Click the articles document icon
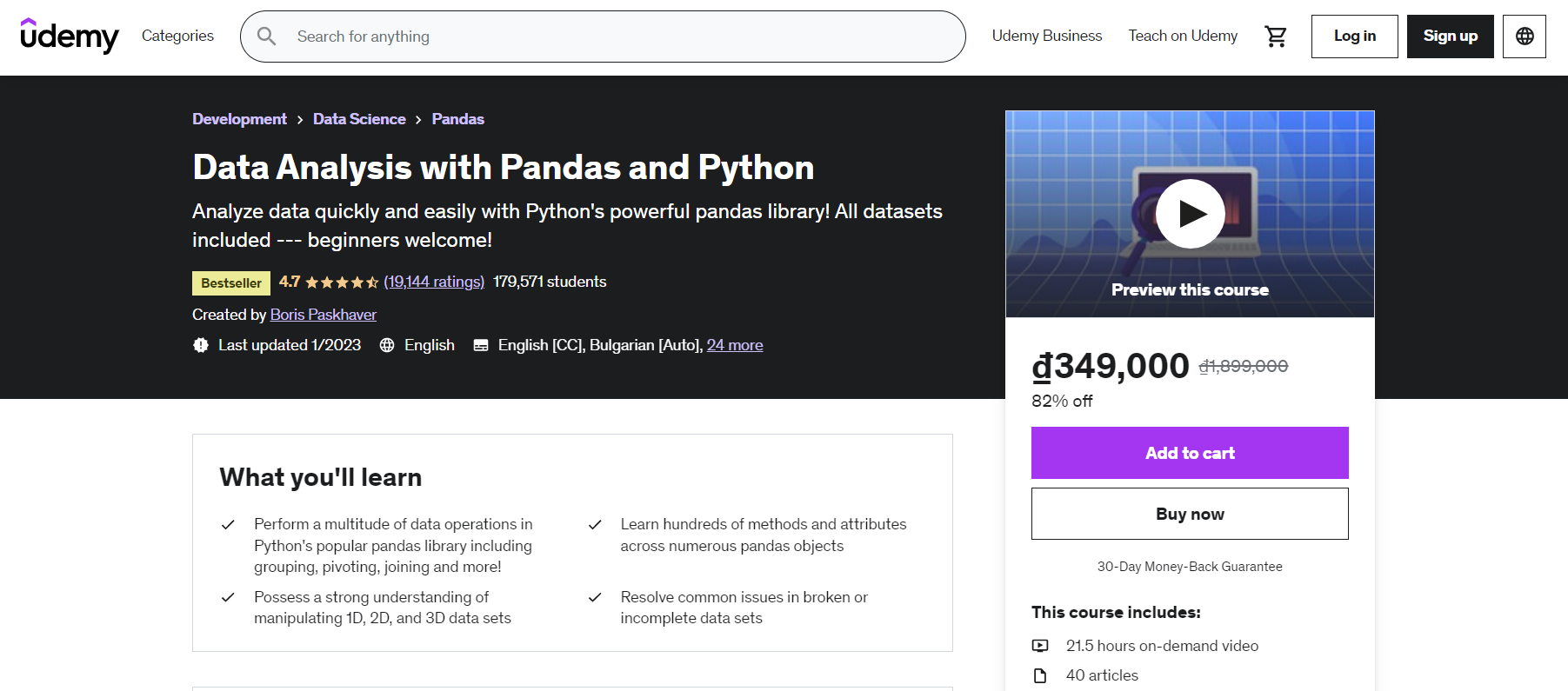This screenshot has width=1568, height=691. (x=1040, y=675)
